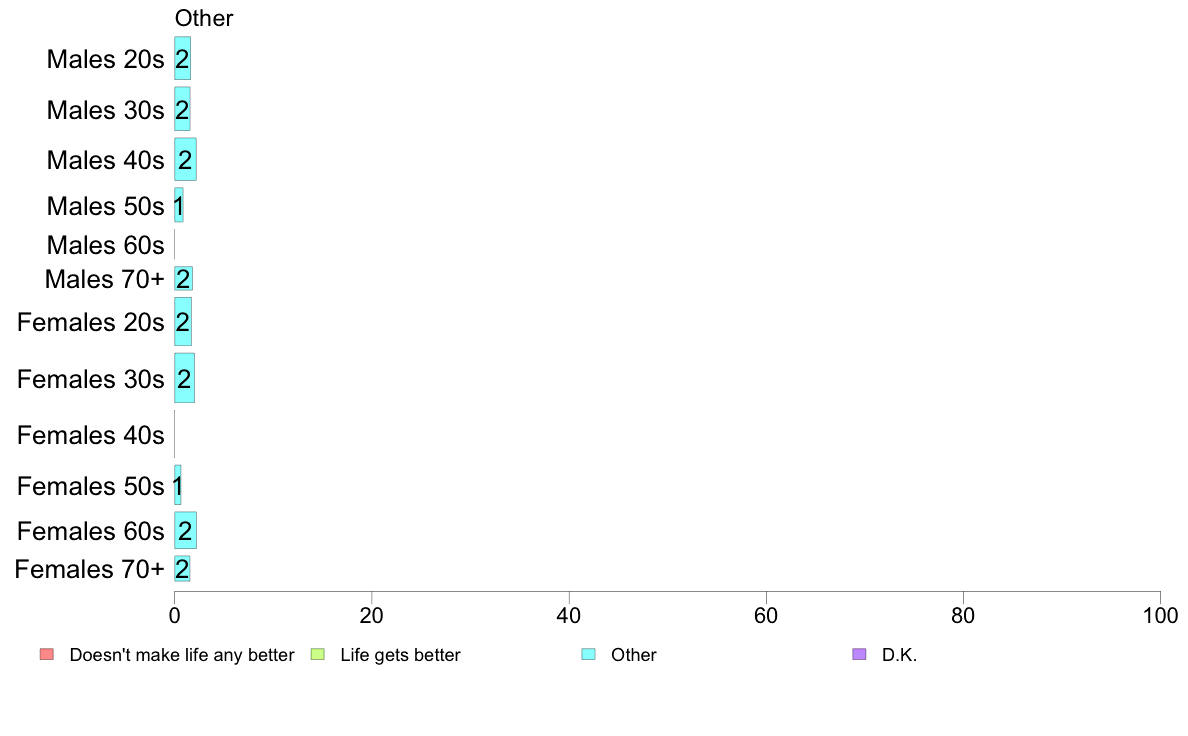Select the Females 50s bar

pyautogui.click(x=177, y=485)
